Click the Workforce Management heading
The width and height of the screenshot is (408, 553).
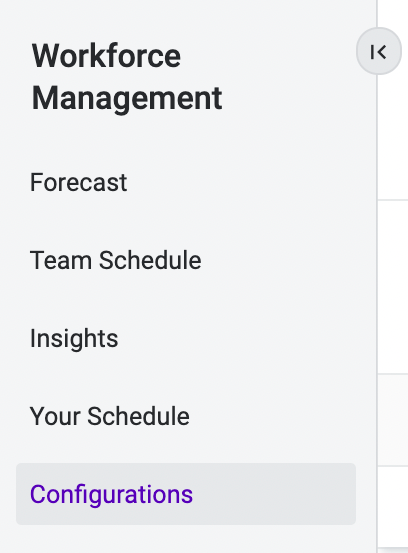coord(127,77)
